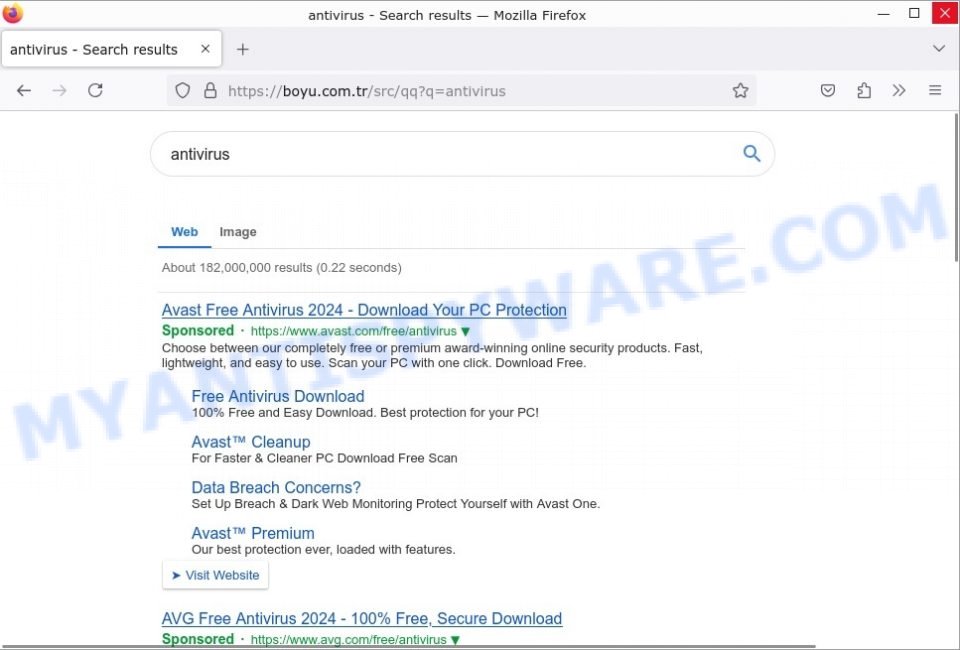Screen dimensions: 960x650
Task: Go back with the browser back arrow
Action: click(x=24, y=91)
